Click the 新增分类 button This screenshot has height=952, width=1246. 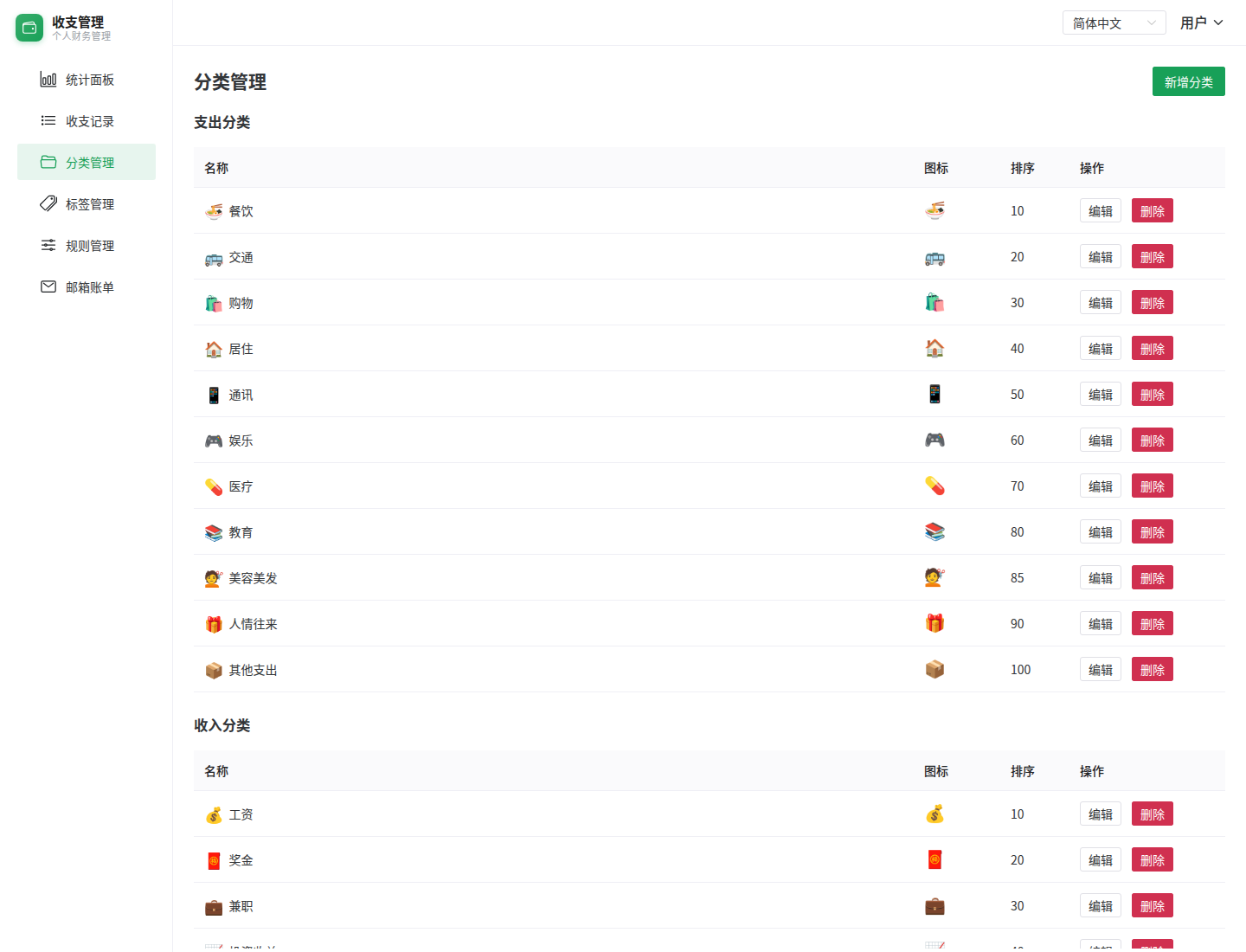1188,81
